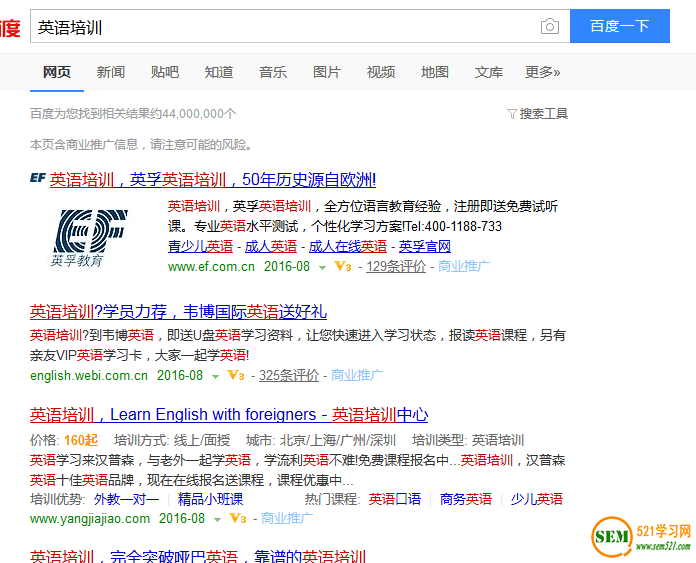The image size is (696, 563).
Task: Open the 地图 tab
Action: point(435,72)
